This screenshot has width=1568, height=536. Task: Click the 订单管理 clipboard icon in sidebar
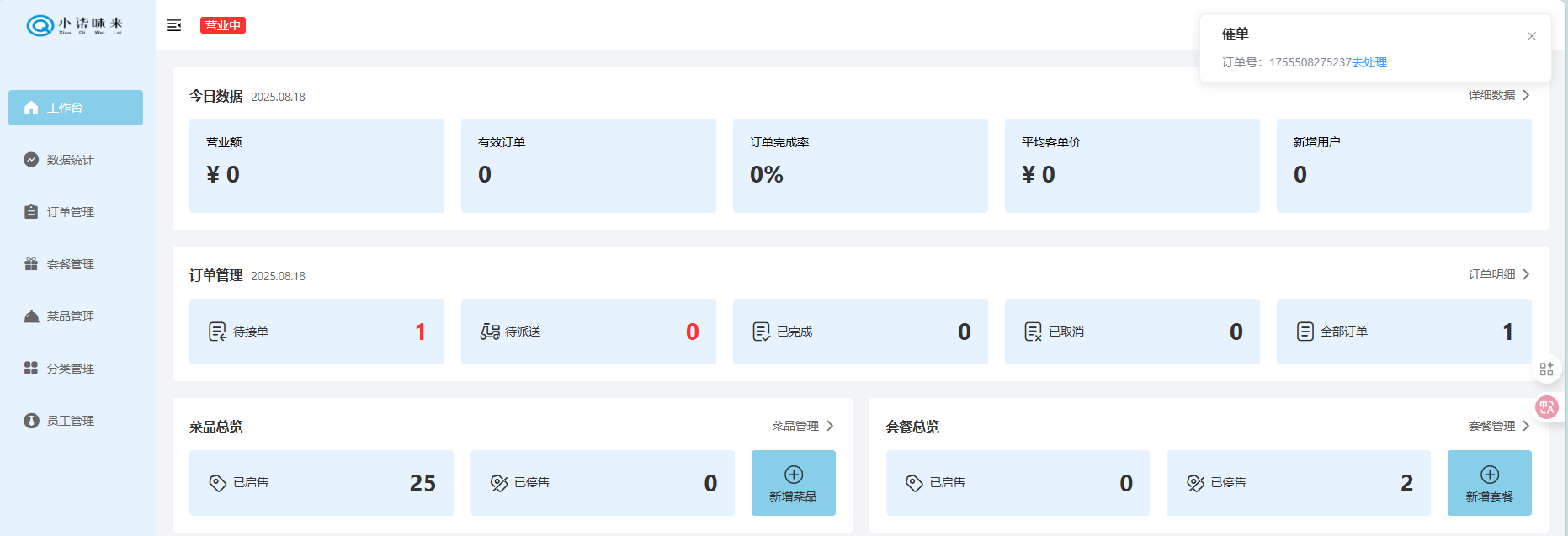tap(31, 212)
